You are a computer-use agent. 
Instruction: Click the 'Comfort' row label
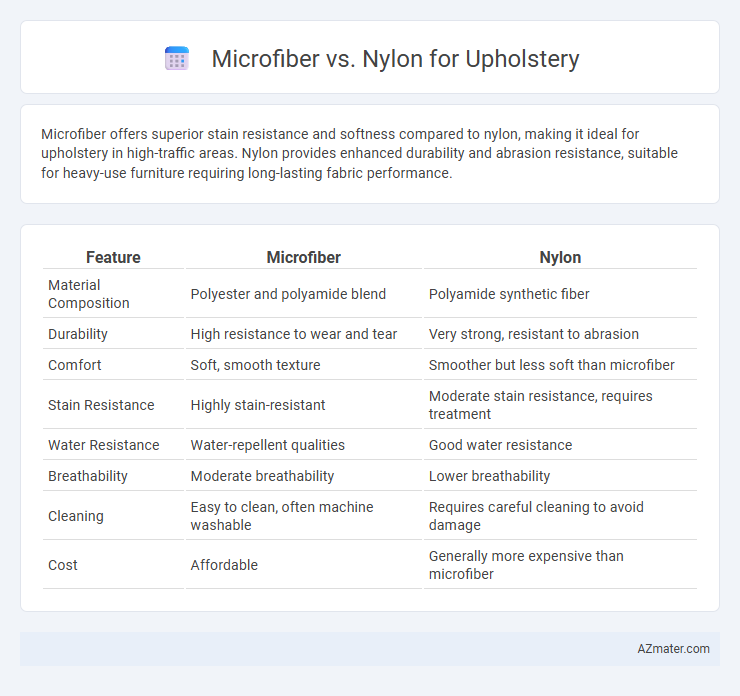coord(75,365)
